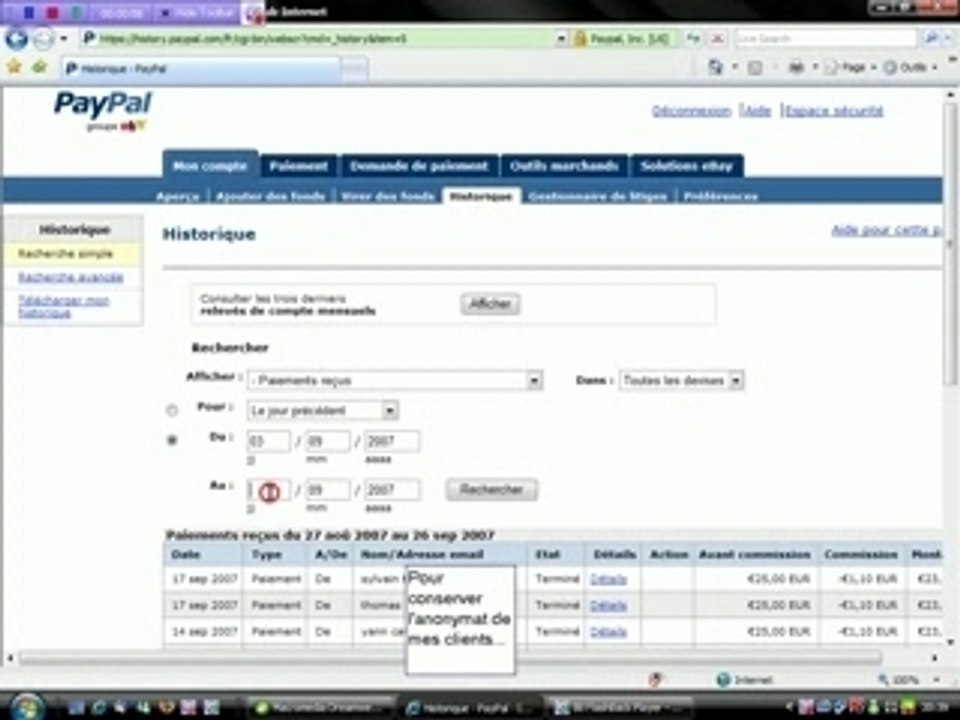Click the horizontal scrollbar at the page bottom

pos(450,658)
